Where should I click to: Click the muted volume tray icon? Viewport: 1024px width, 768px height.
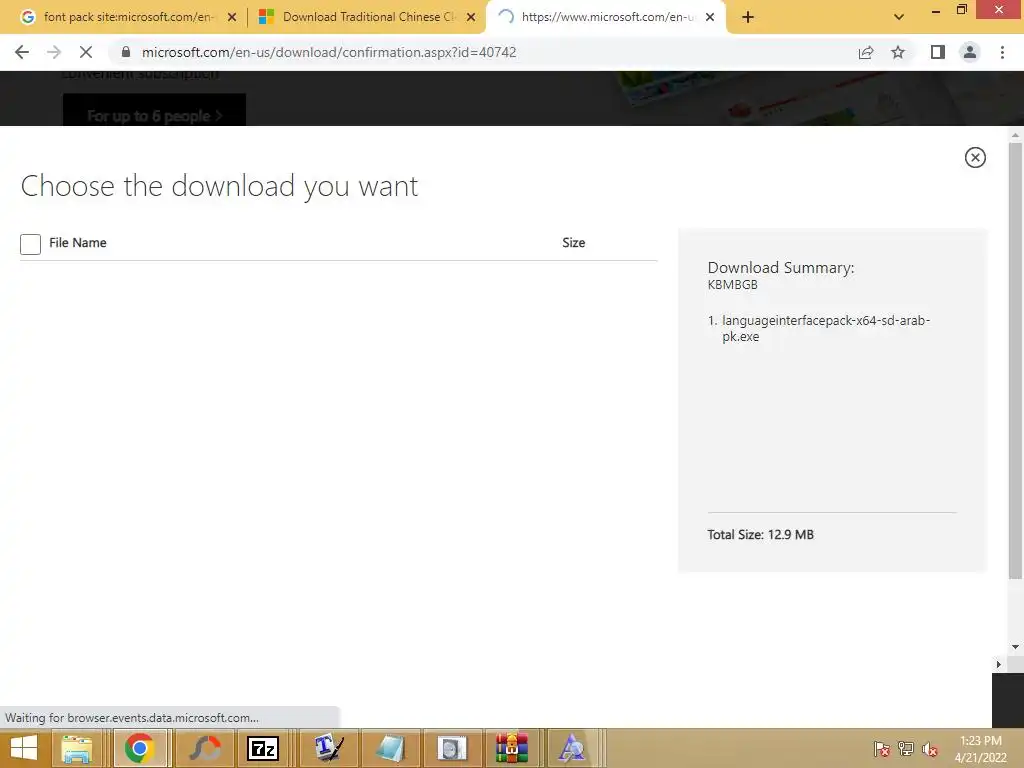pyautogui.click(x=930, y=749)
